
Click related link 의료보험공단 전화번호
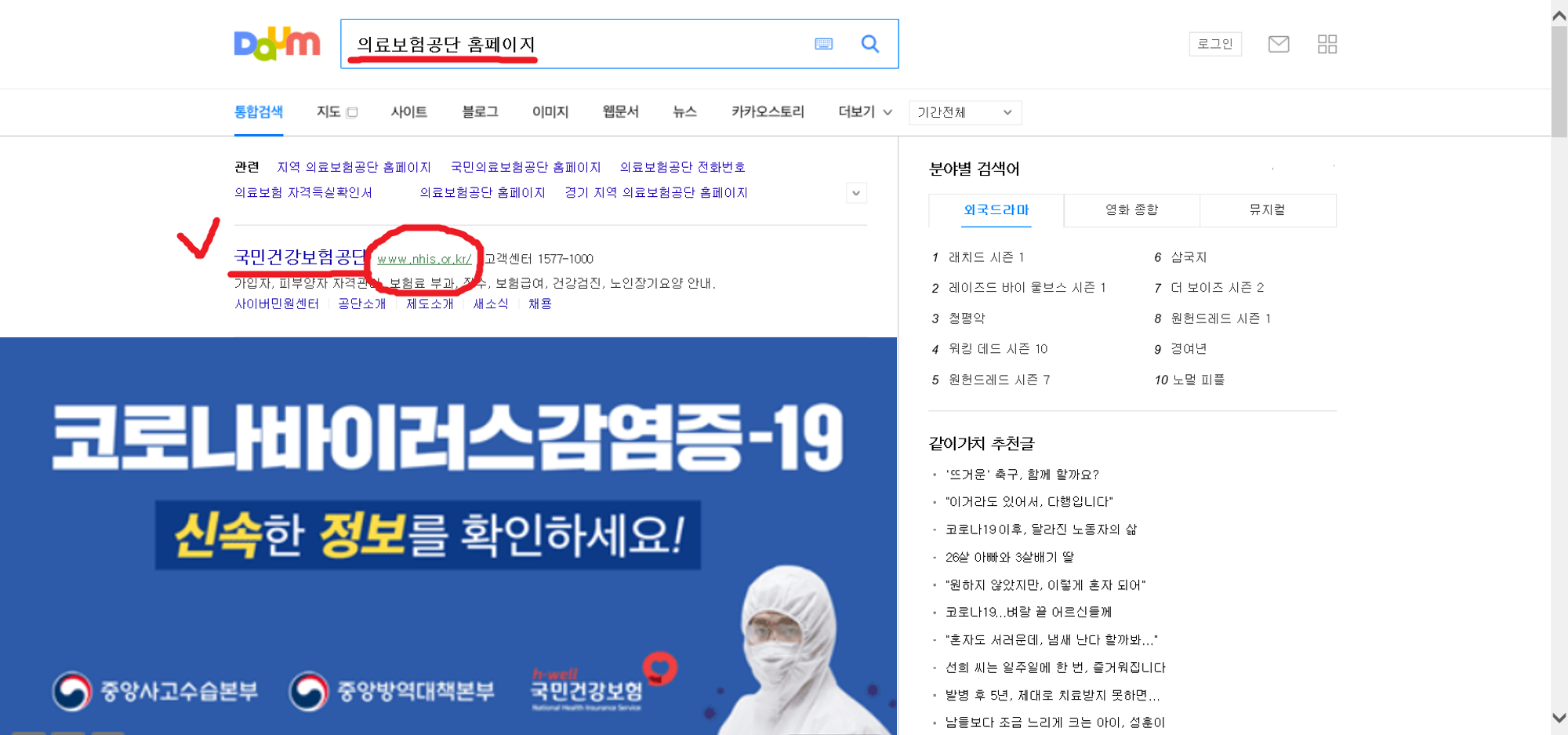tap(682, 167)
